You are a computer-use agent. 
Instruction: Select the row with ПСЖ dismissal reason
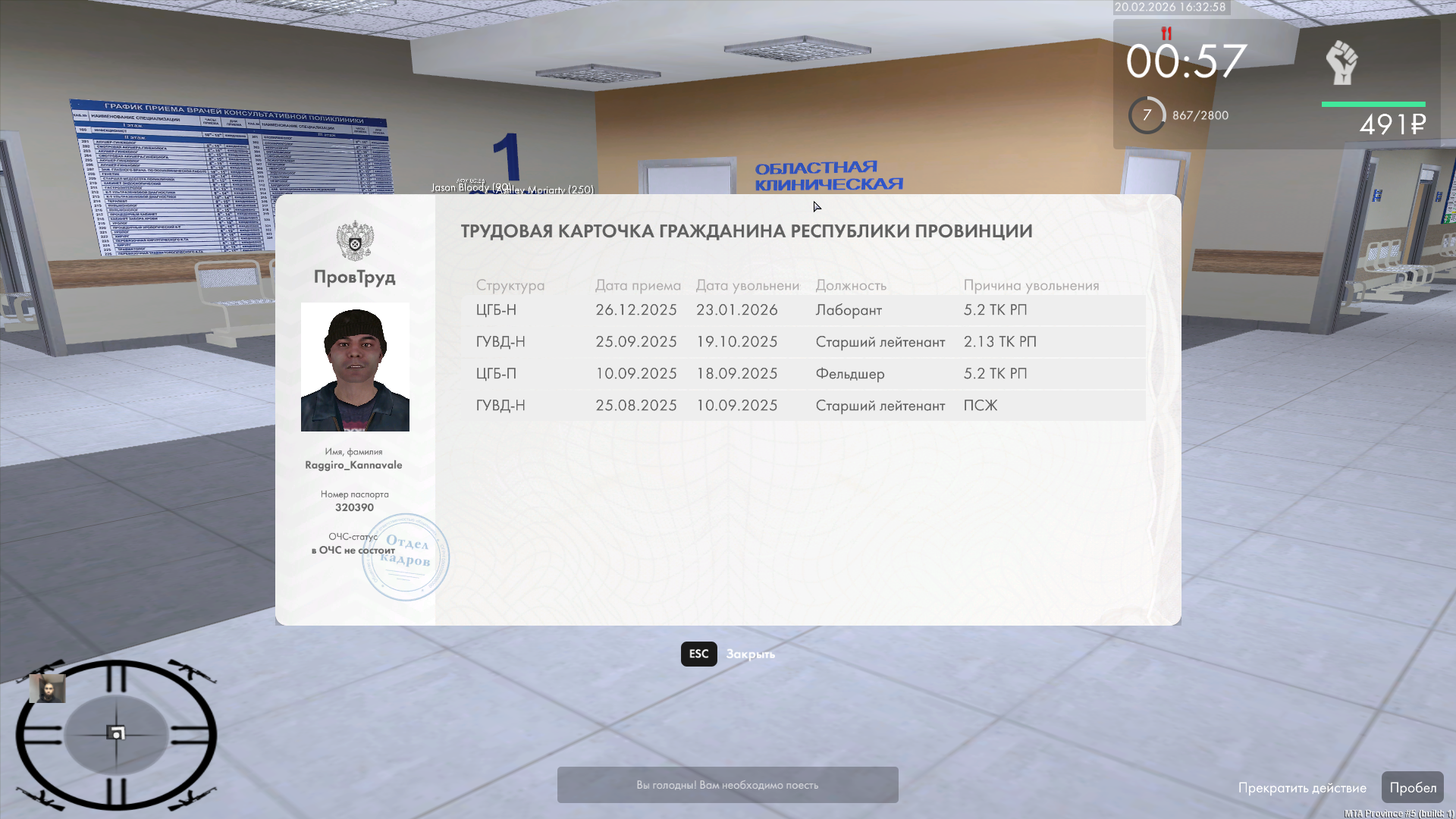[802, 406]
